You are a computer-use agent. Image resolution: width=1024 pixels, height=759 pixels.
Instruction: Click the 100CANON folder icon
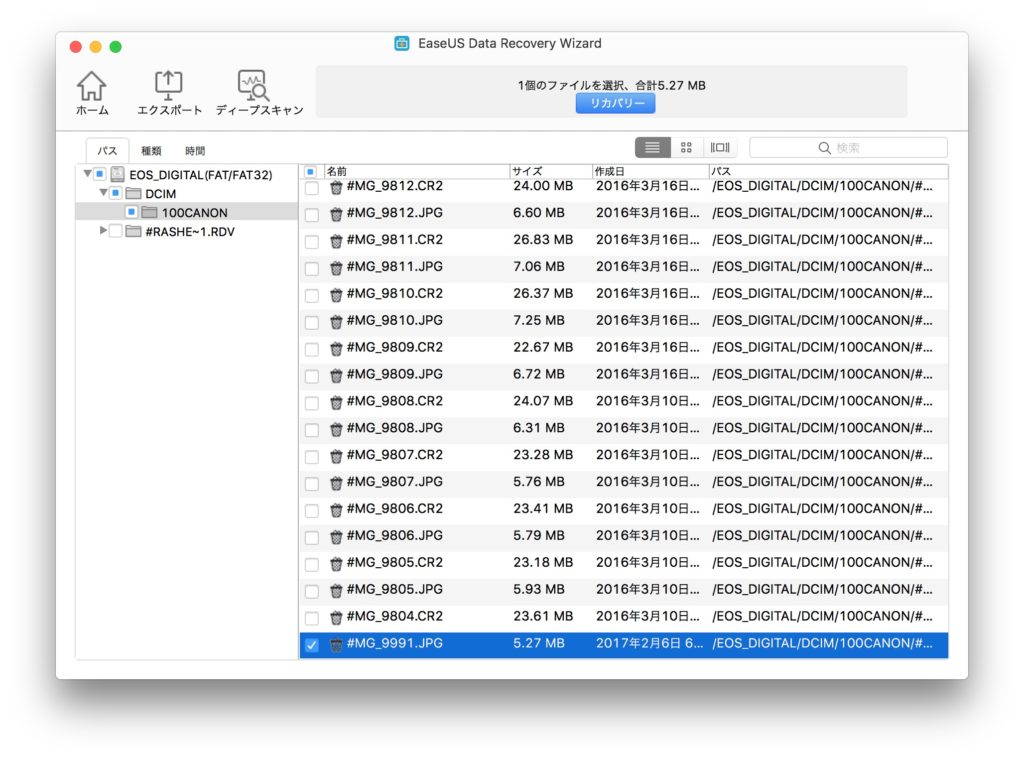click(x=150, y=212)
